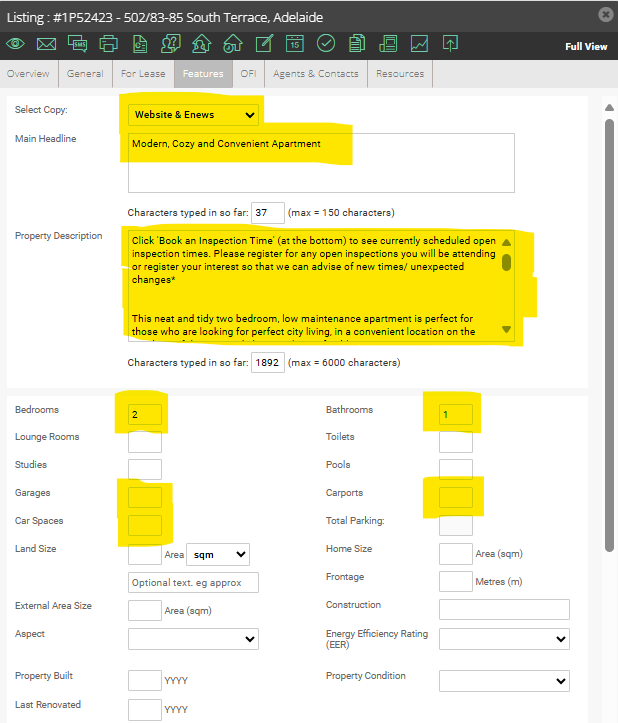Click the circled checkmark icon

pos(326,44)
